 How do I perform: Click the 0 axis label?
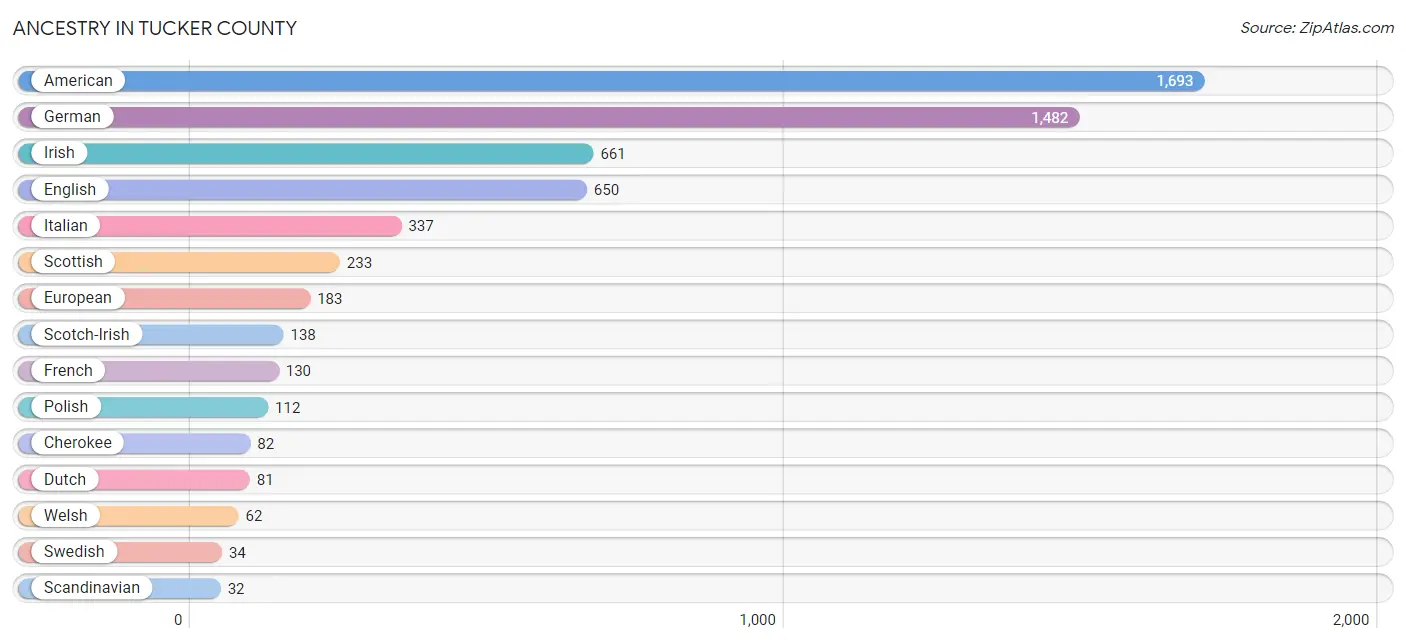(x=178, y=620)
